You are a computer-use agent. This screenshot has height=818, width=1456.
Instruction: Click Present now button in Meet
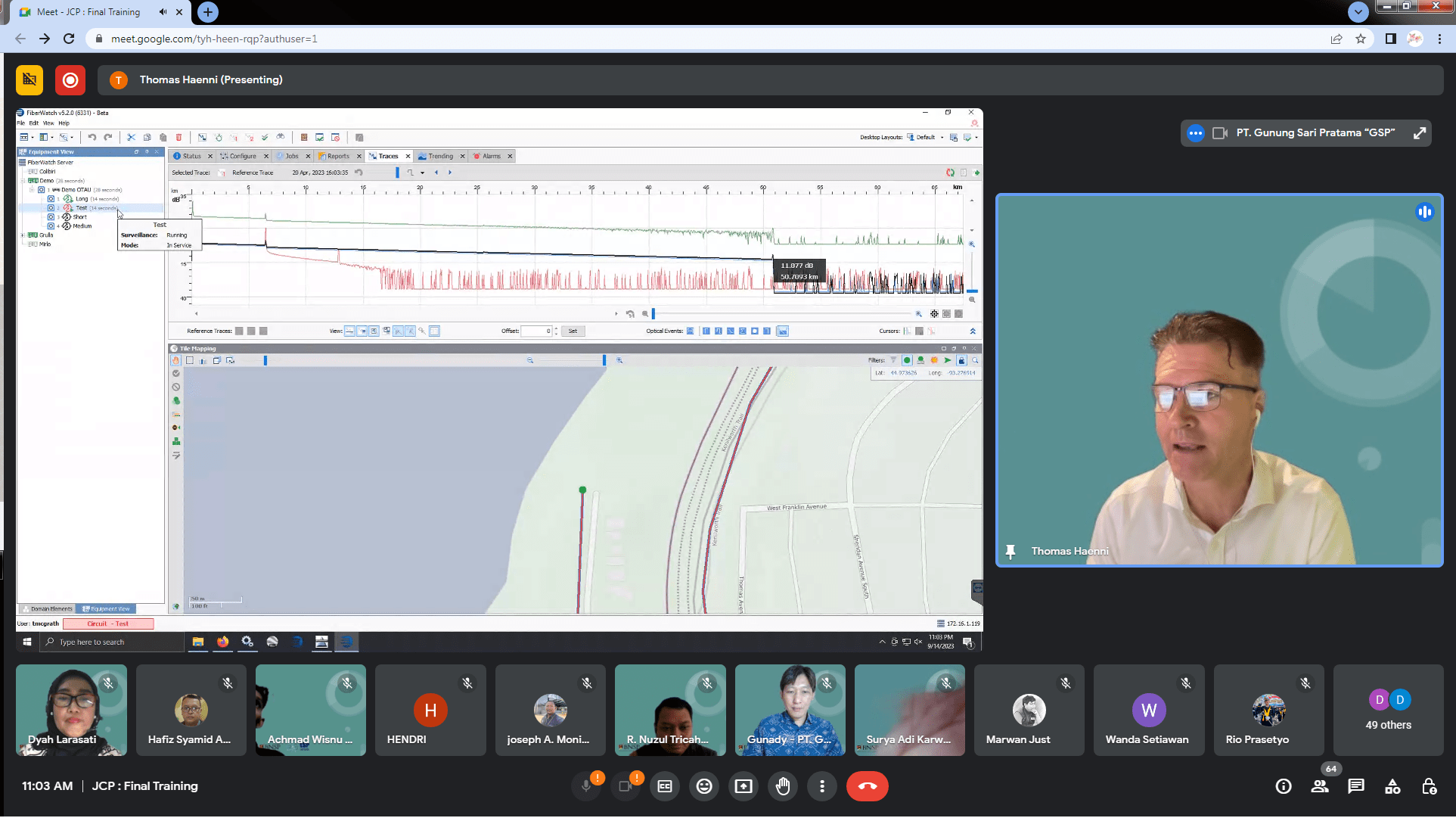(x=744, y=786)
